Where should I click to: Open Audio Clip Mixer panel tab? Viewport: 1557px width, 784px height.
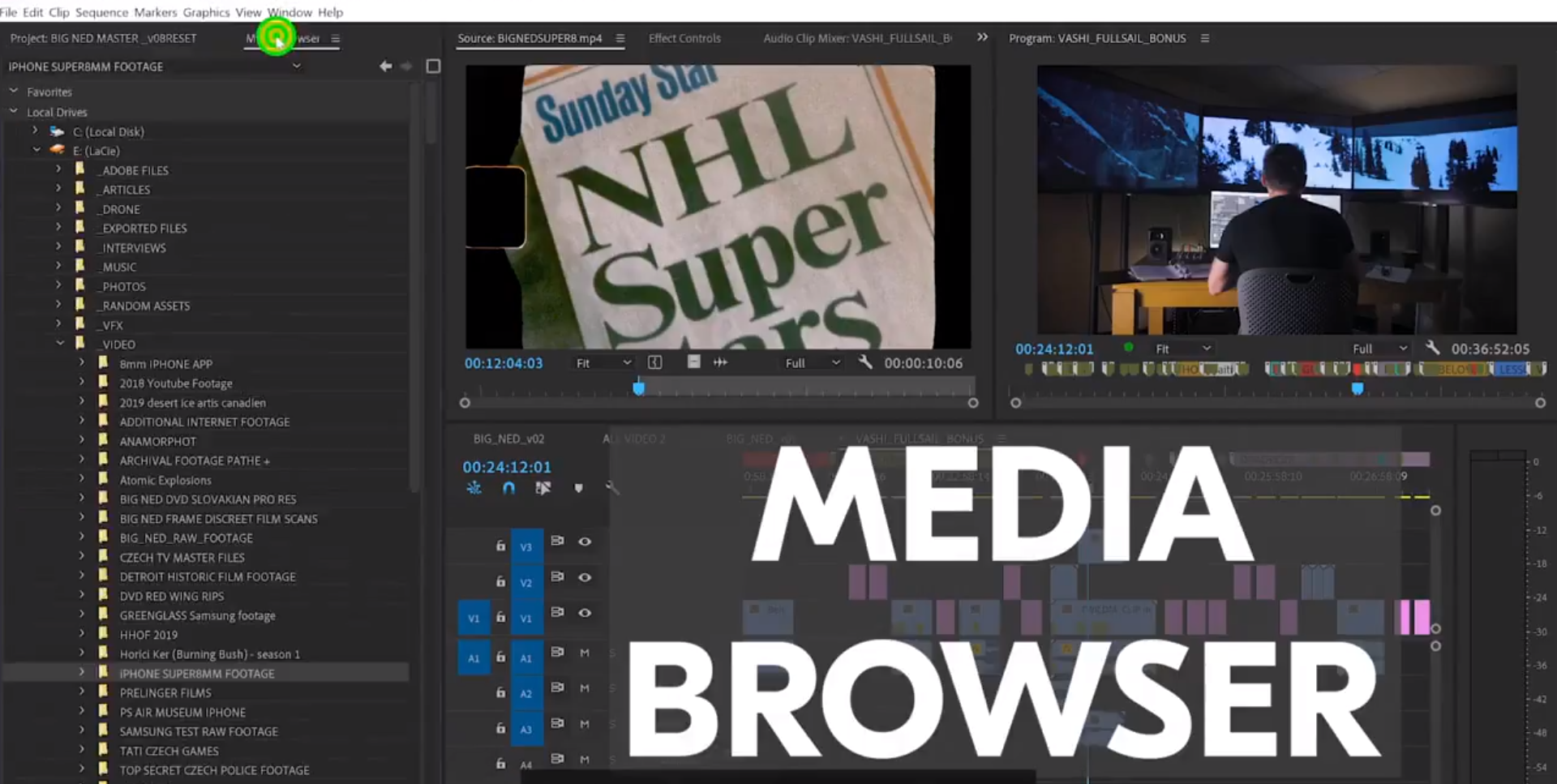[x=857, y=38]
